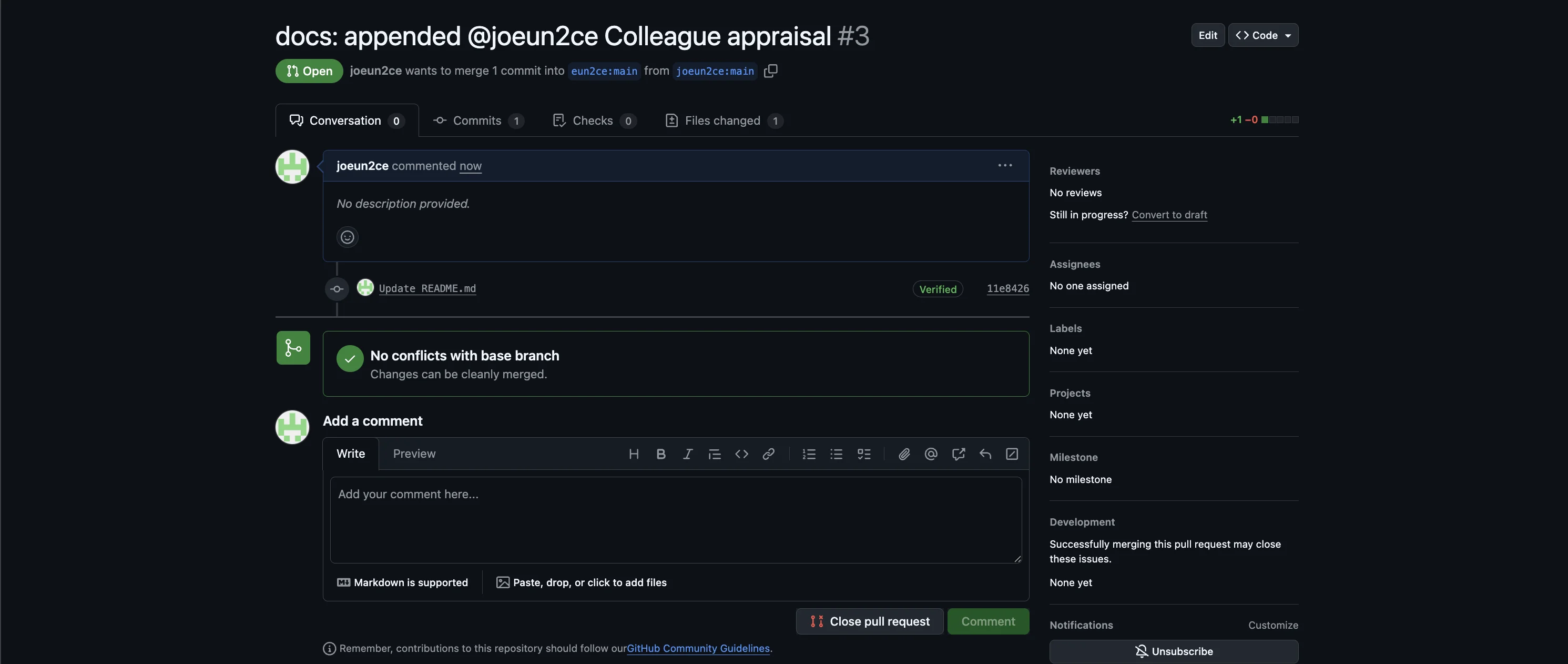
Task: Add a task list icon
Action: [x=864, y=454]
